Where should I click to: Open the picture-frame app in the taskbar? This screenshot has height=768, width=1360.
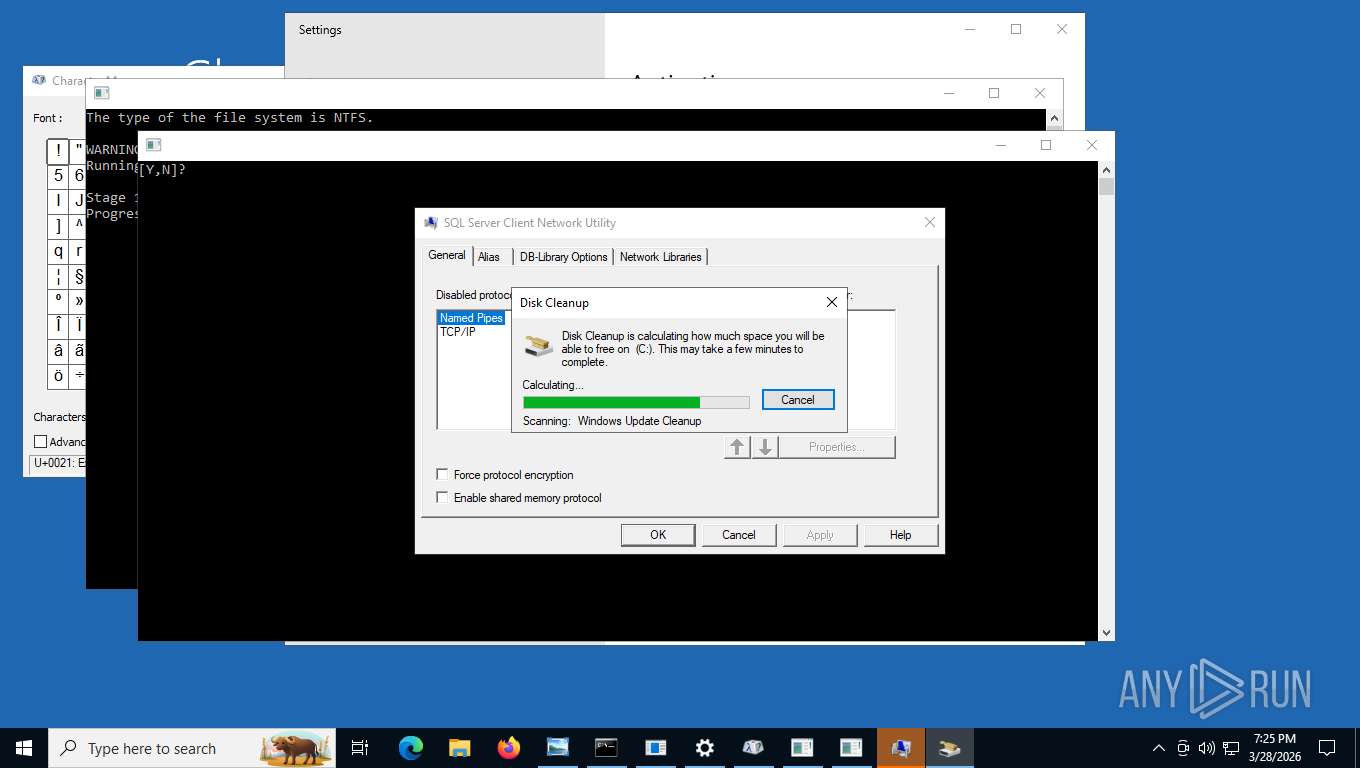coord(557,748)
